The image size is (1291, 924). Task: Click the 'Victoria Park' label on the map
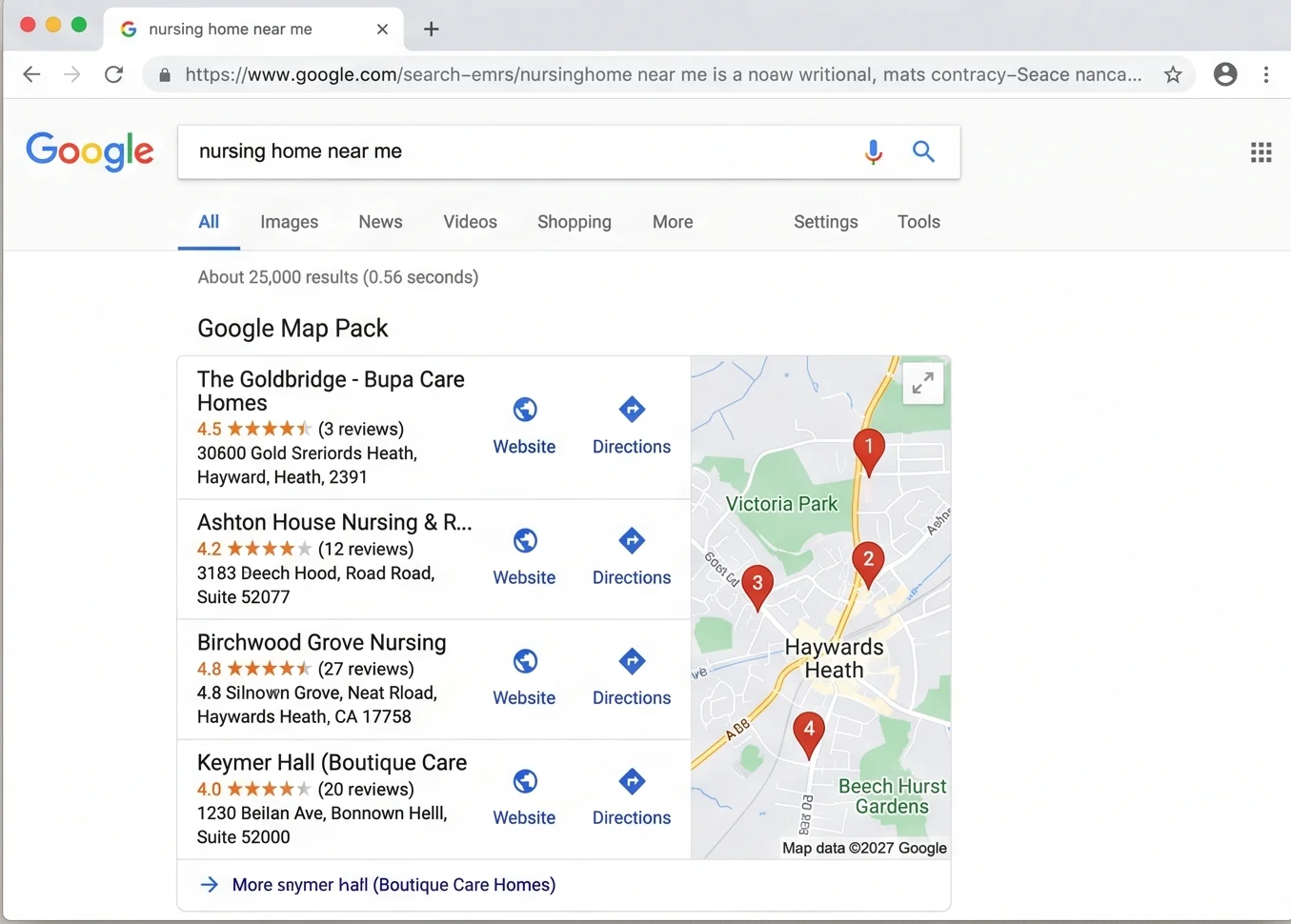pyautogui.click(x=781, y=504)
